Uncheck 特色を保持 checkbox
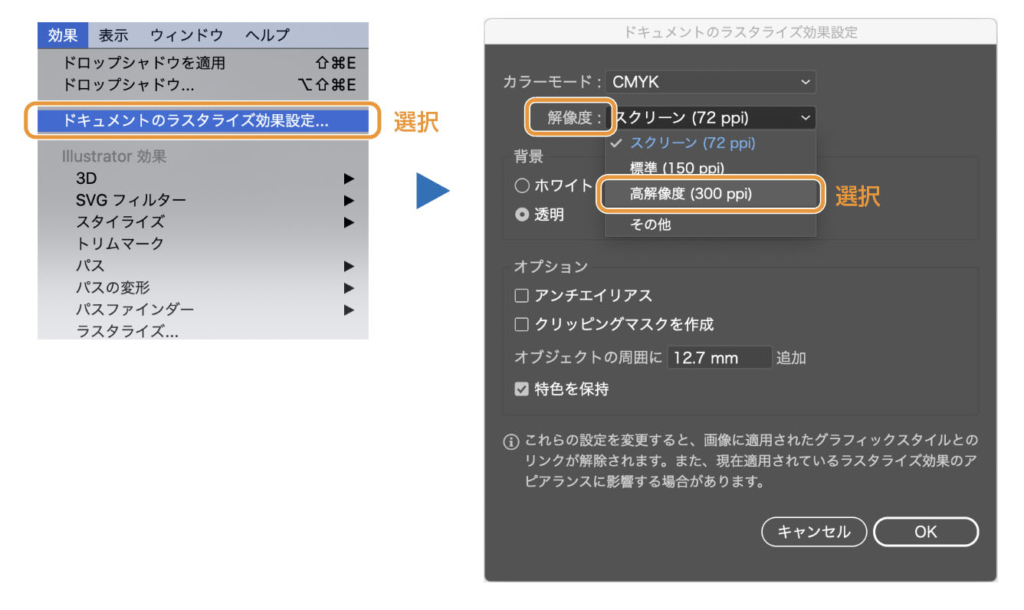The width and height of the screenshot is (1024, 610). pos(521,389)
